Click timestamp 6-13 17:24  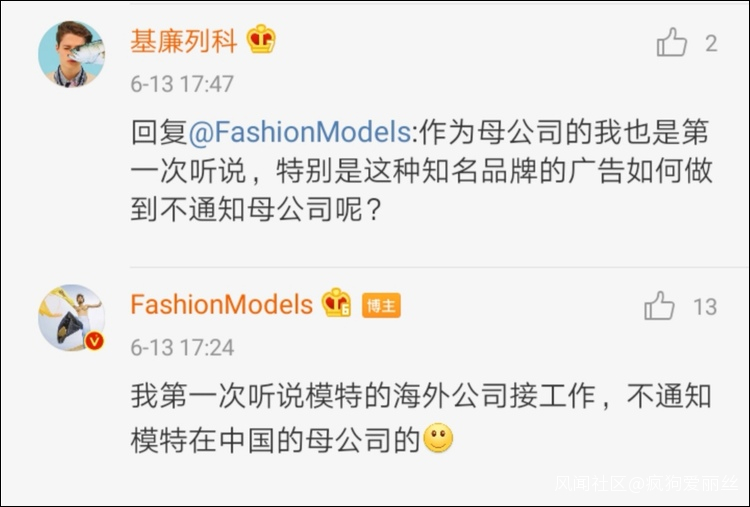tap(182, 348)
